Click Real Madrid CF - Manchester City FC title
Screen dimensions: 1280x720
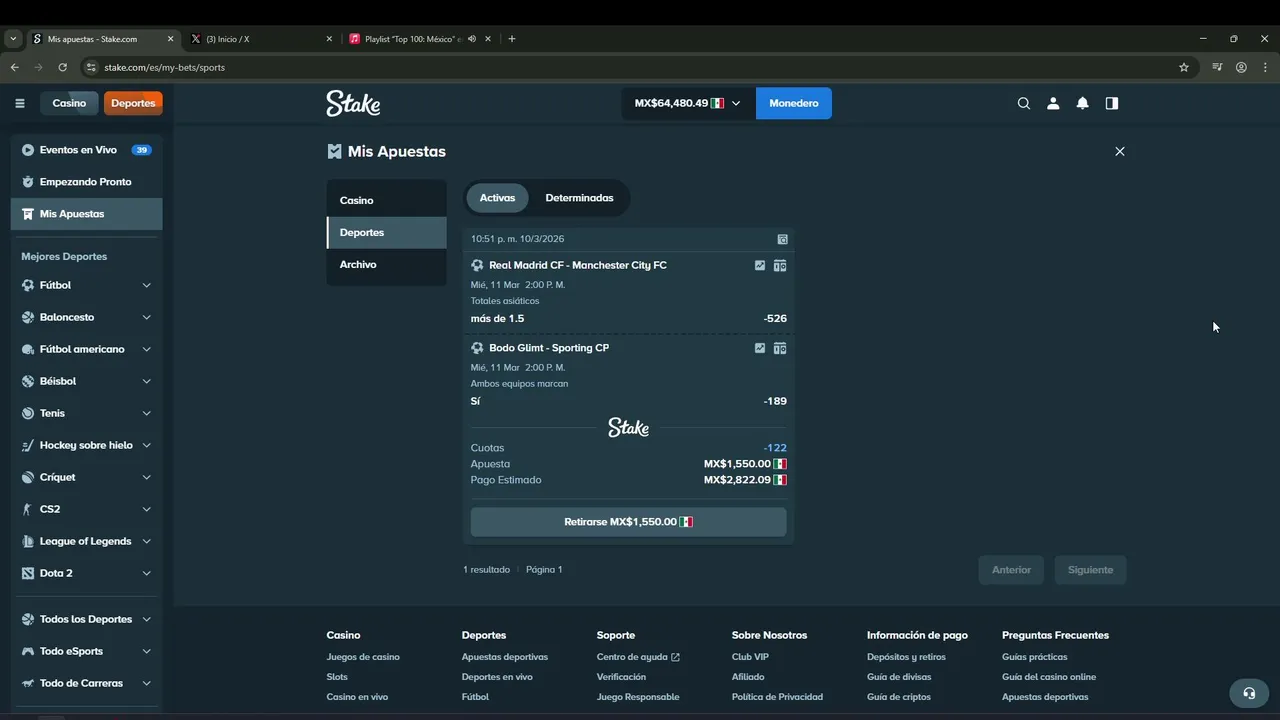[578, 265]
